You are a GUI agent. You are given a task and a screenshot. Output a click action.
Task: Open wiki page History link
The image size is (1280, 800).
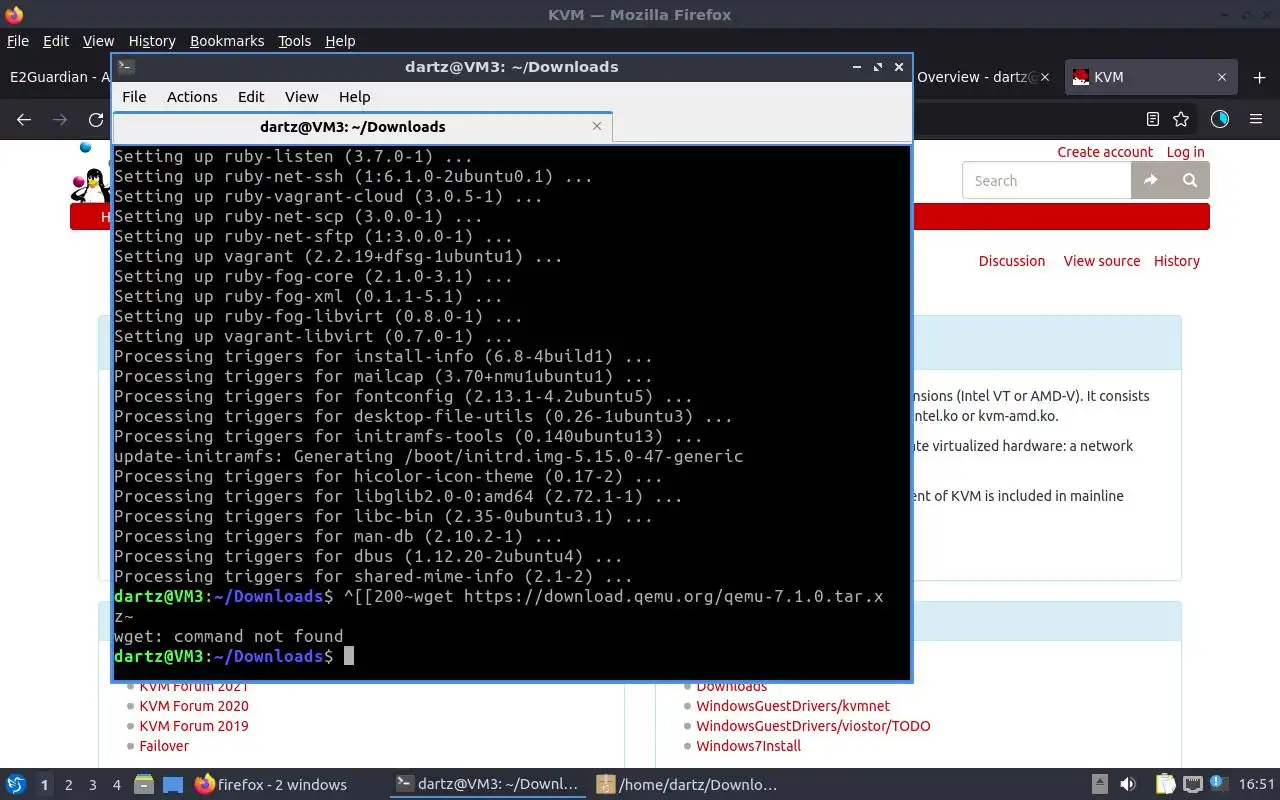point(1176,261)
